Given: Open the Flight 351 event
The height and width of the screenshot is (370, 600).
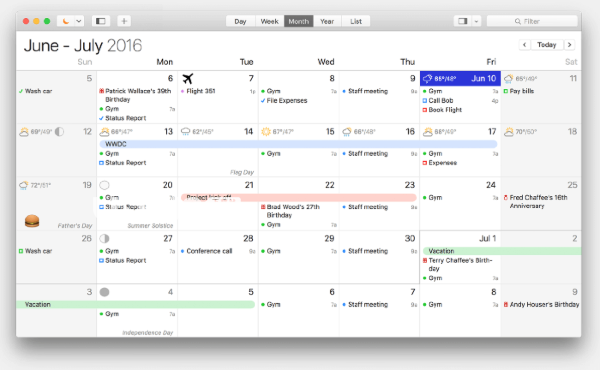Looking at the screenshot, I should pos(218,91).
